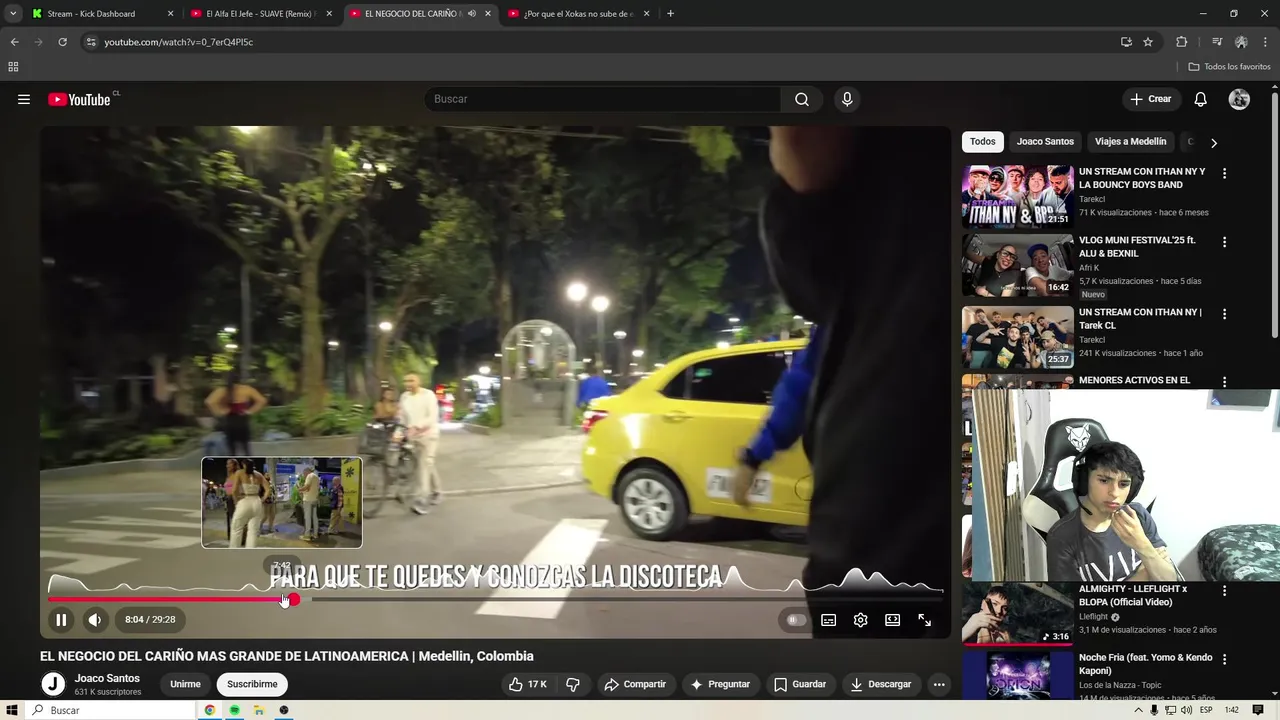Open the notifications bell

pos(1201,99)
